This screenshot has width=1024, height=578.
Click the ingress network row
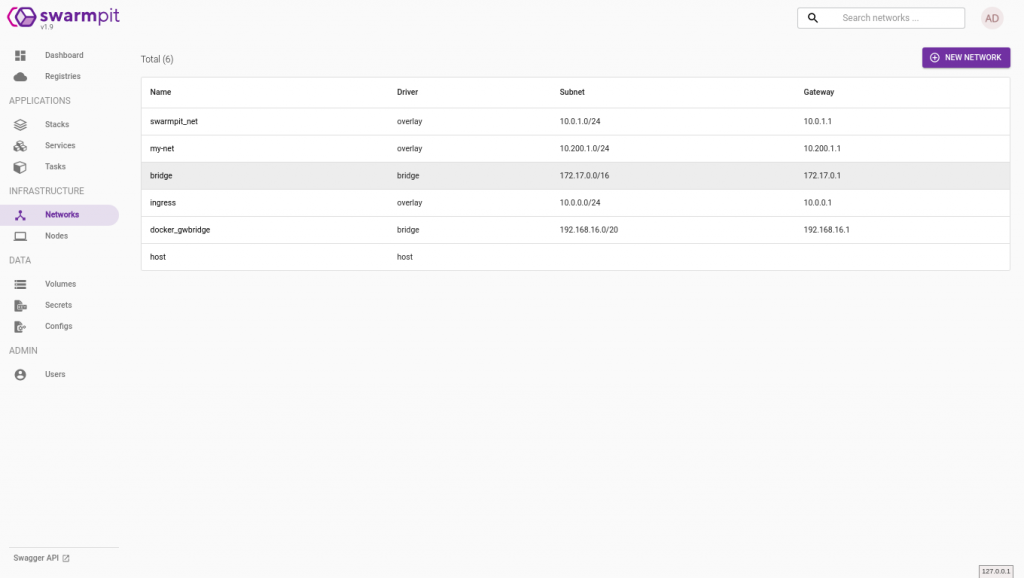point(163,202)
